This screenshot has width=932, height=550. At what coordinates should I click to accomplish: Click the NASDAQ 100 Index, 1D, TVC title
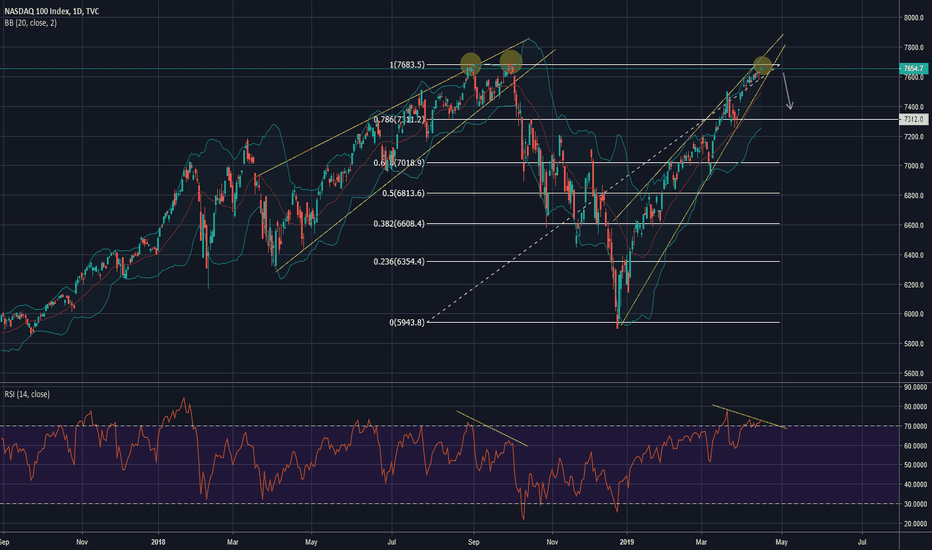(52, 11)
